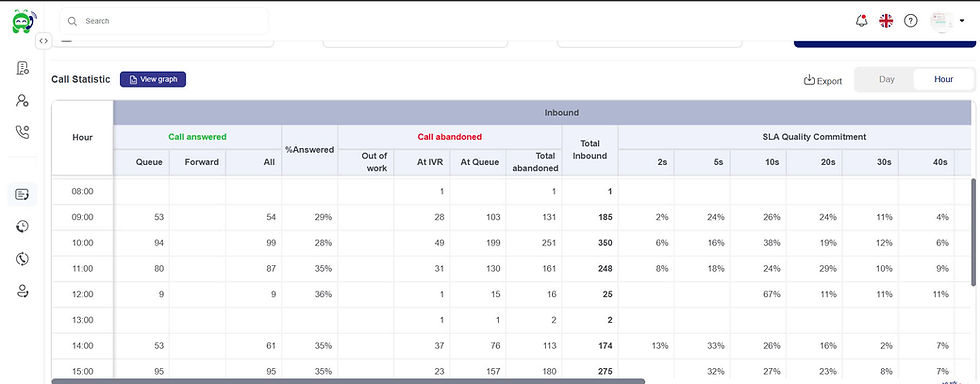Image resolution: width=980 pixels, height=384 pixels.
Task: Expand the user account dropdown arrow
Action: pyautogui.click(x=962, y=21)
